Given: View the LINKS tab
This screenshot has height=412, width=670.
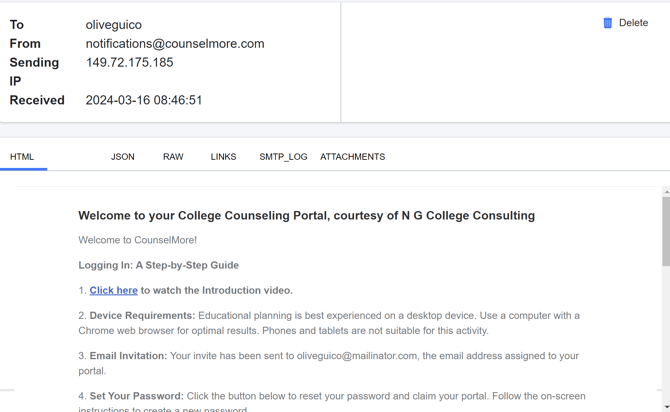Looking at the screenshot, I should coord(223,157).
